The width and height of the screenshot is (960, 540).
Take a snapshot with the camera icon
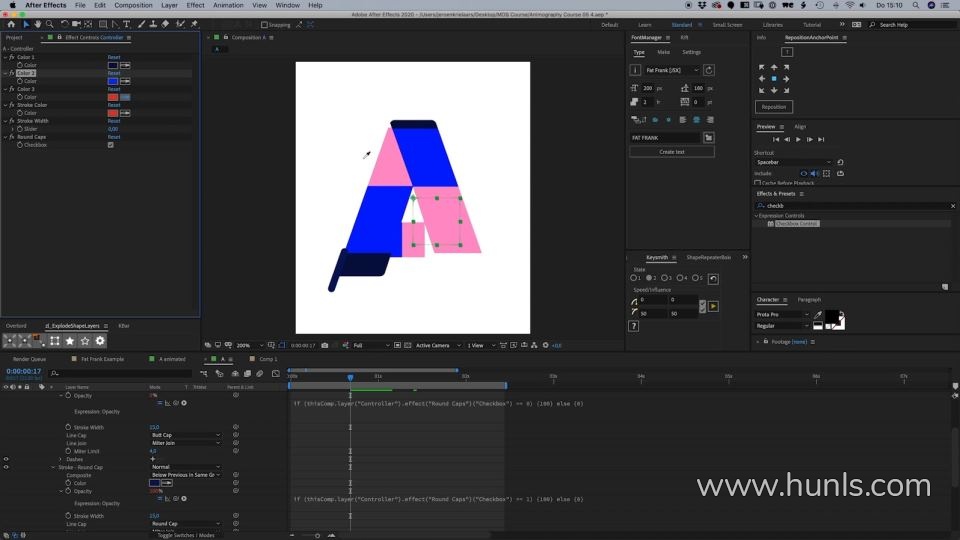325,345
